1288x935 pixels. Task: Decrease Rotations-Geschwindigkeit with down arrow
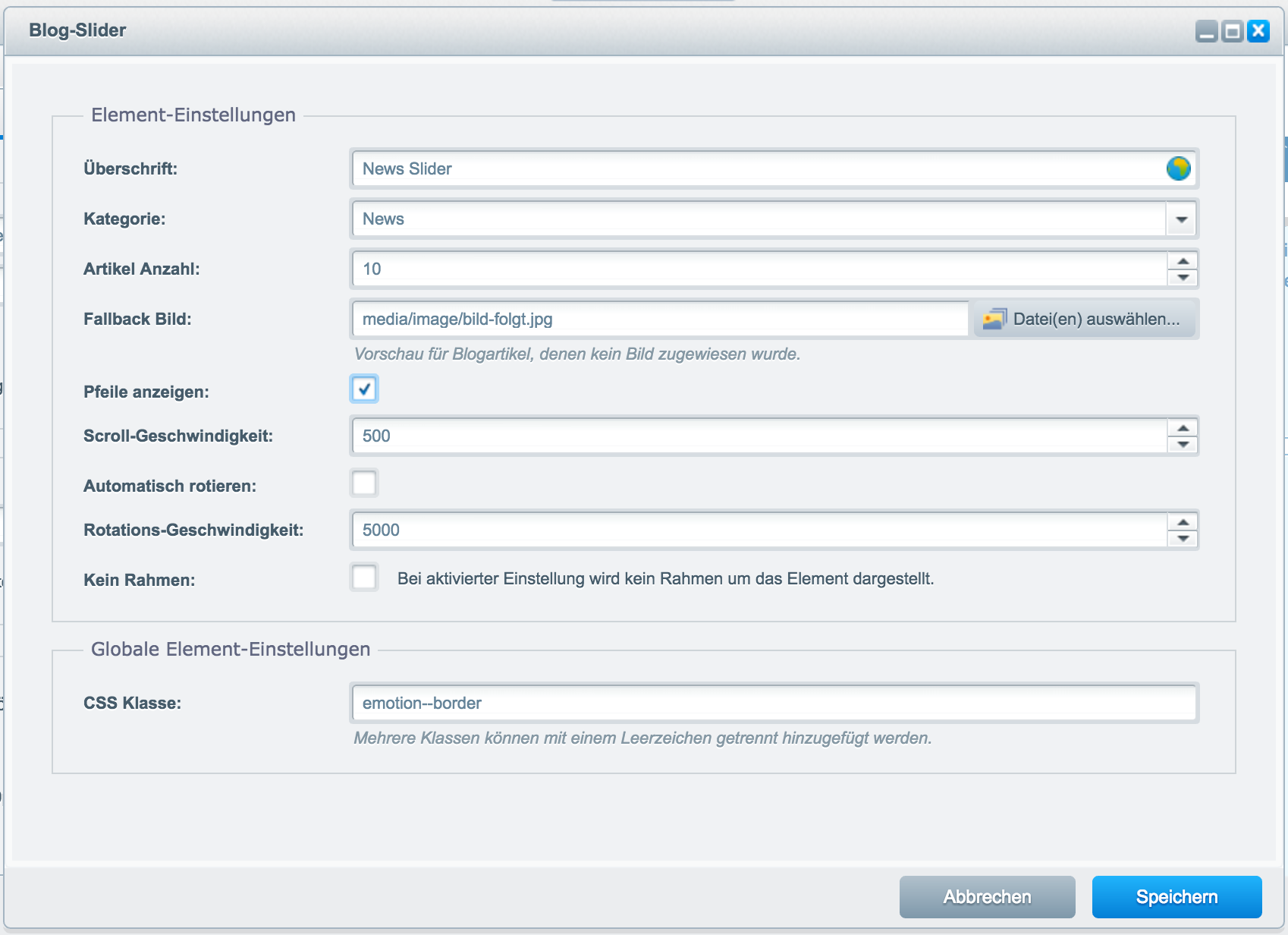1183,539
